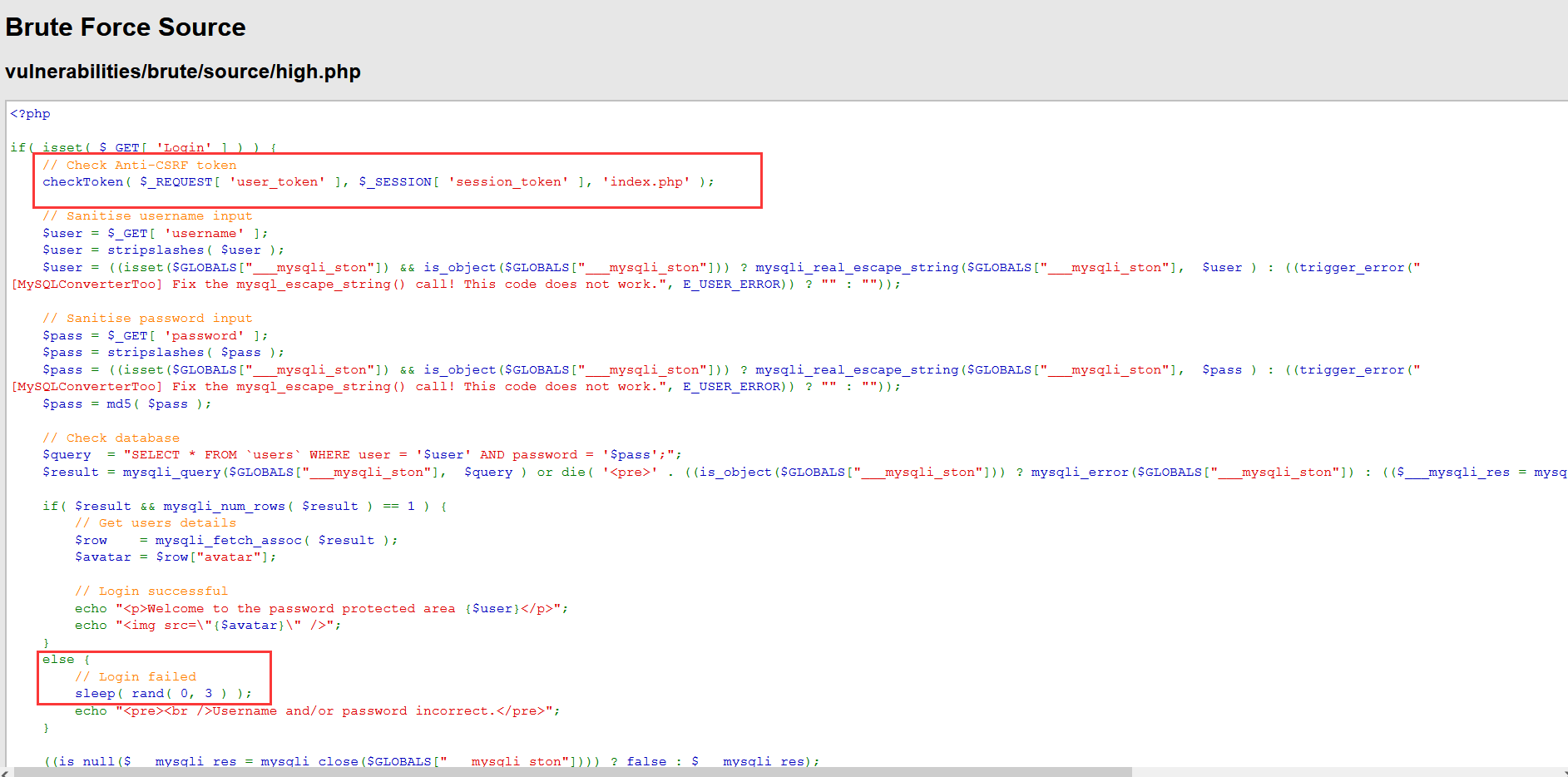Click the line $pass = stripslashes( $pass )
This screenshot has height=777, width=1568.
point(163,353)
